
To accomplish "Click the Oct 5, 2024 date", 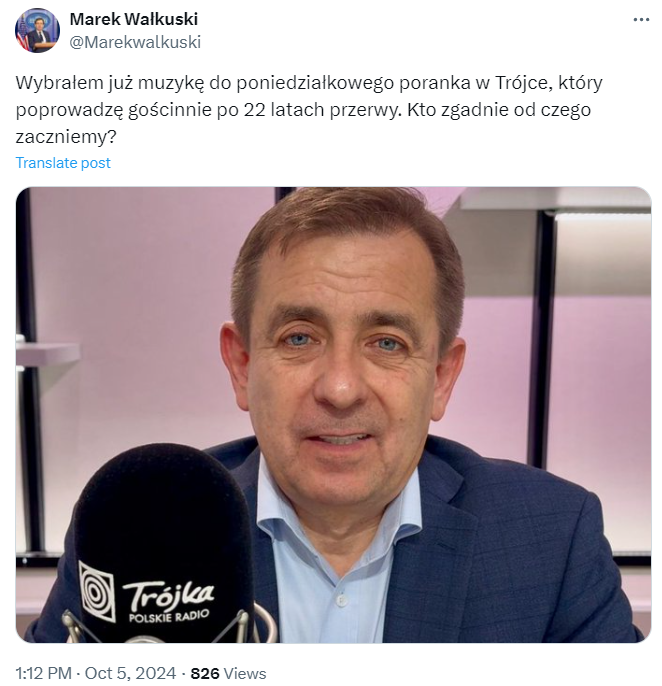I will pyautogui.click(x=130, y=673).
